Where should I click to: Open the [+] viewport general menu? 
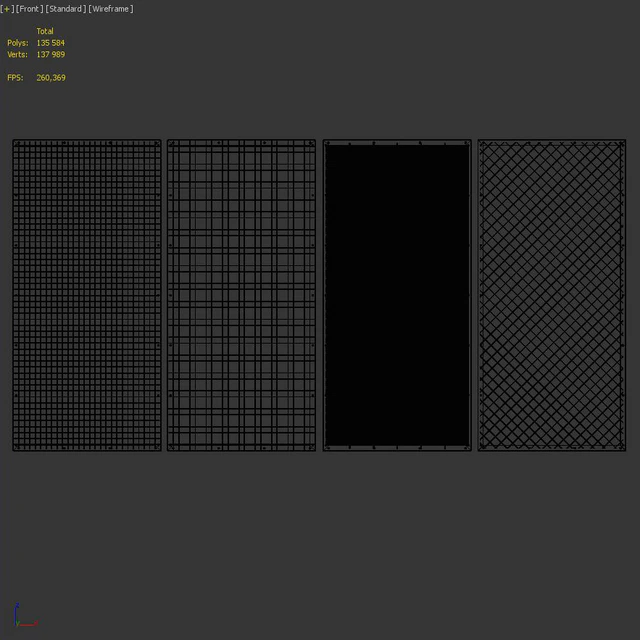[7, 9]
